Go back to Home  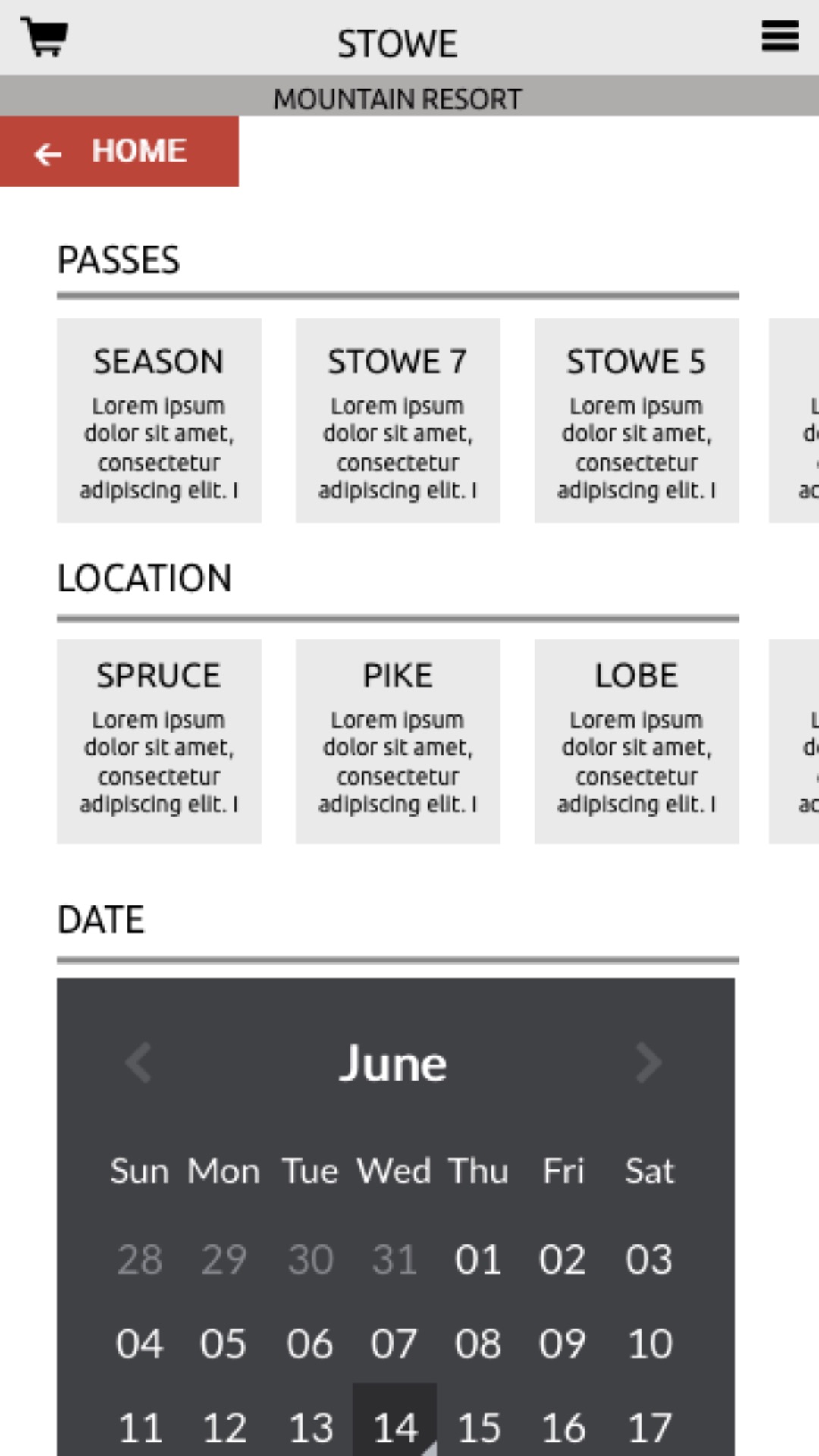pyautogui.click(x=119, y=152)
